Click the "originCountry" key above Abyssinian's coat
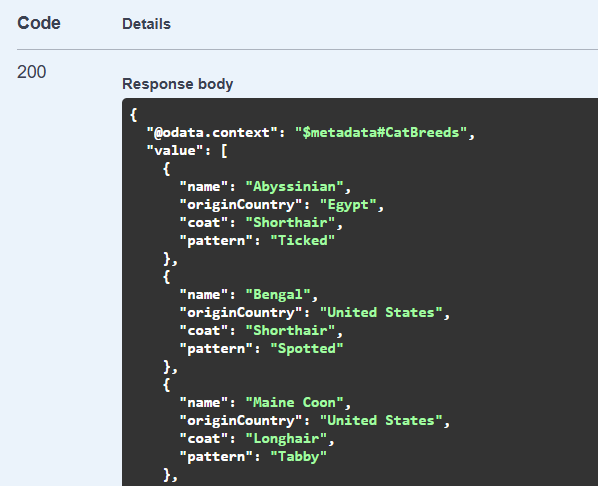The height and width of the screenshot is (486, 598). (241, 205)
